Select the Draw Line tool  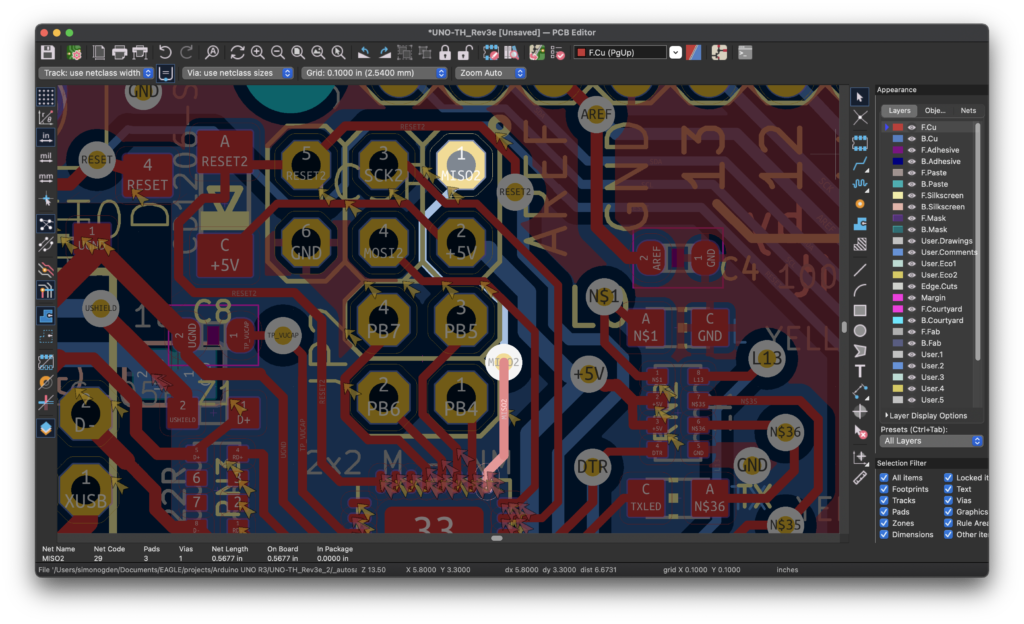(x=860, y=269)
